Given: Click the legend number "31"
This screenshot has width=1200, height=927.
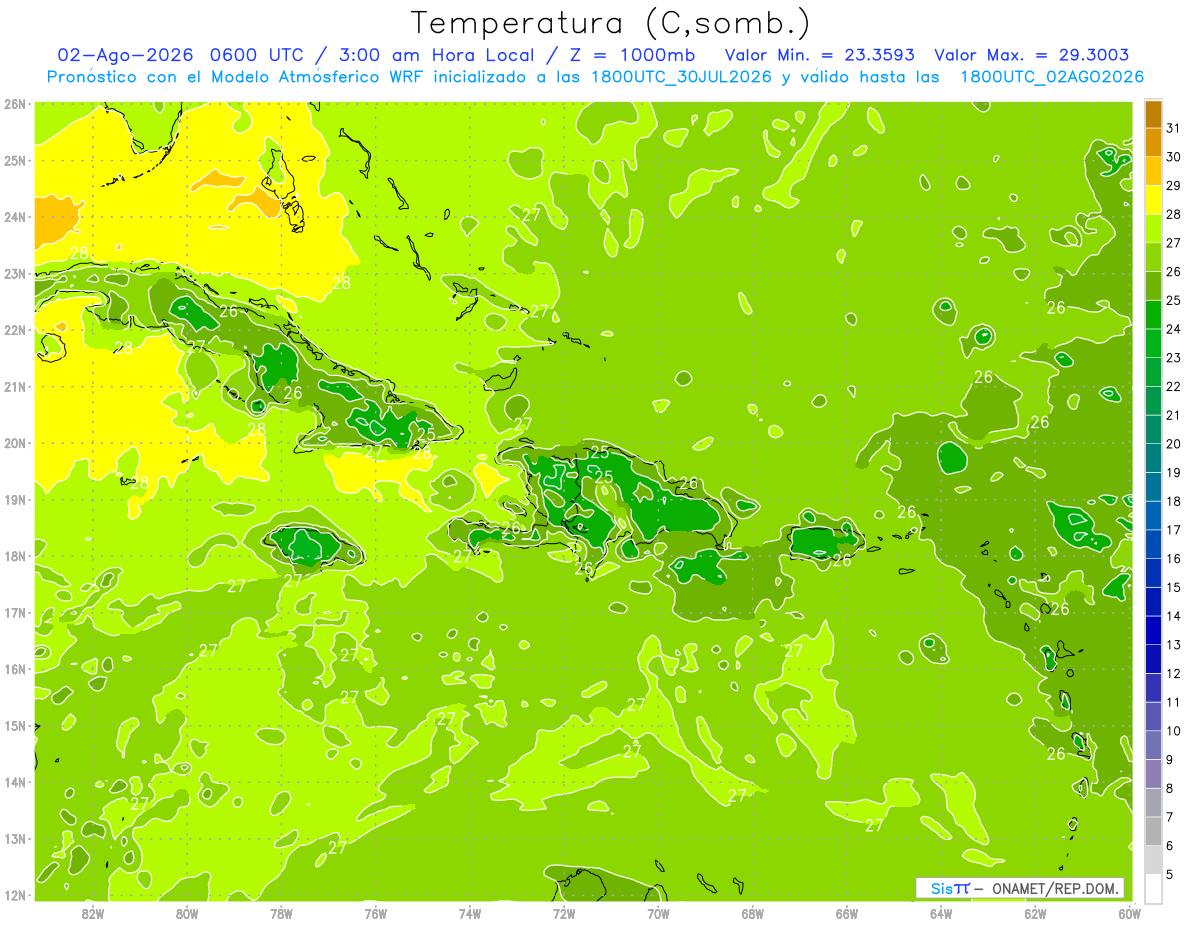Looking at the screenshot, I should point(1174,128).
